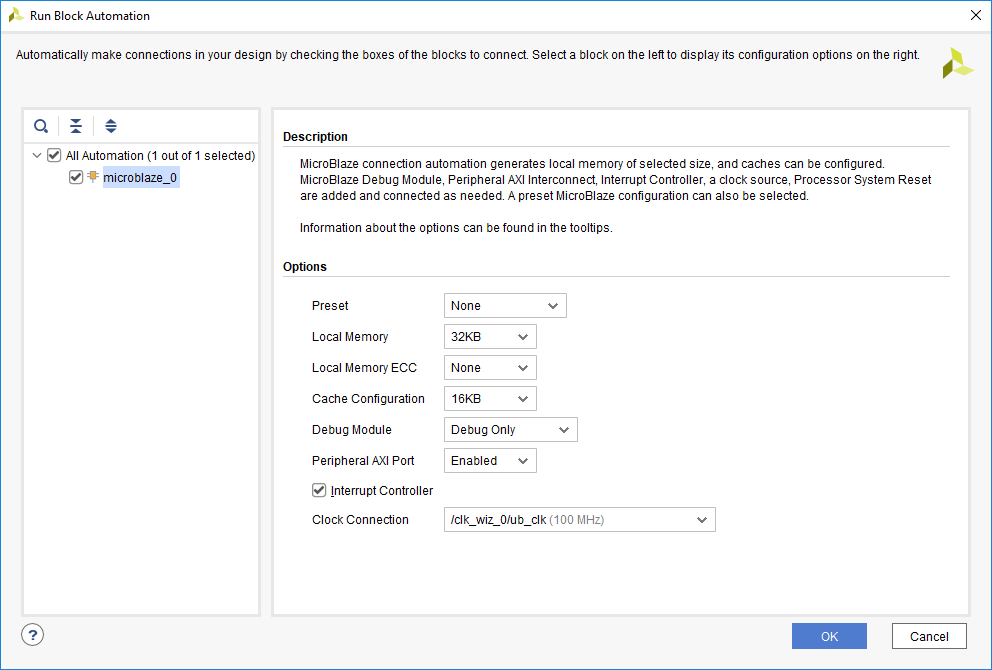Confirm automation with the OK button
The width and height of the screenshot is (992, 670).
click(829, 636)
